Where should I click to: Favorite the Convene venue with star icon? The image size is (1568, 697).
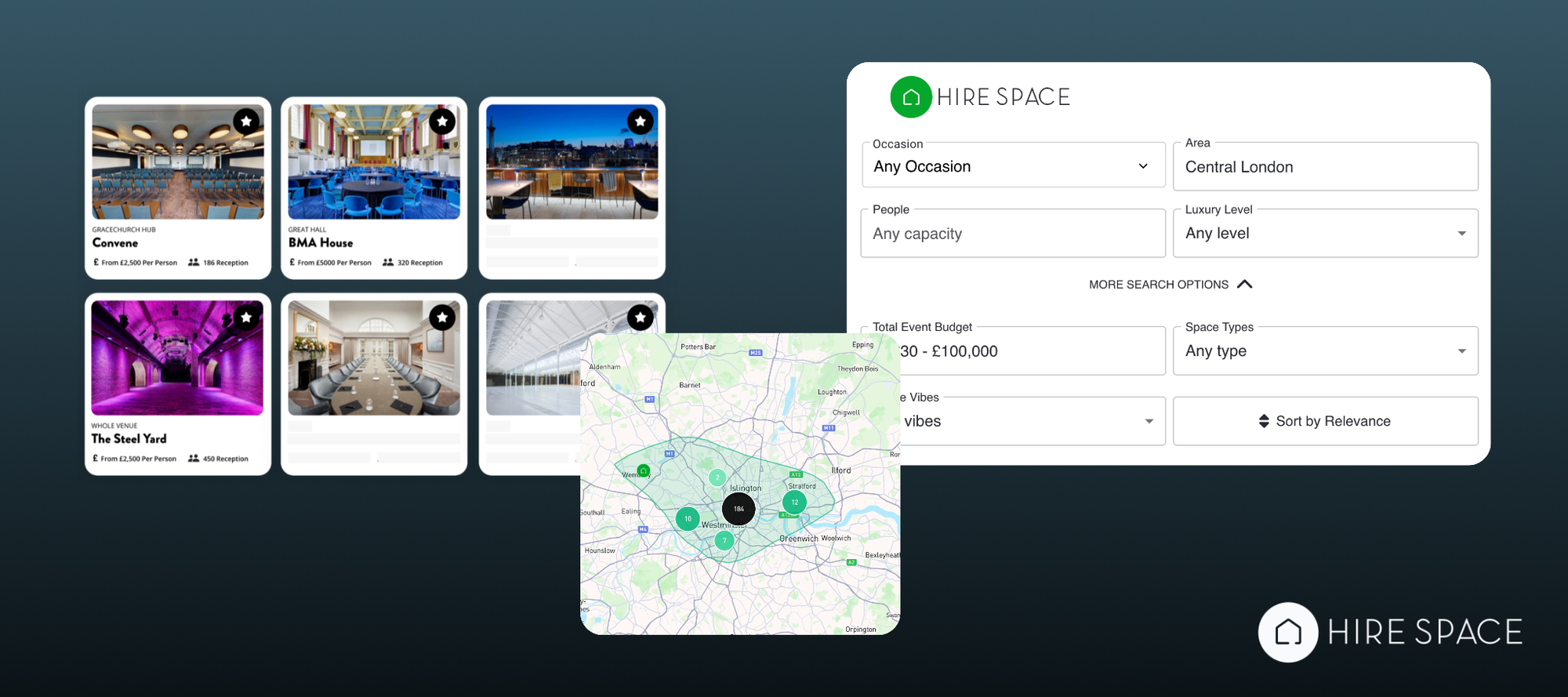pos(246,122)
